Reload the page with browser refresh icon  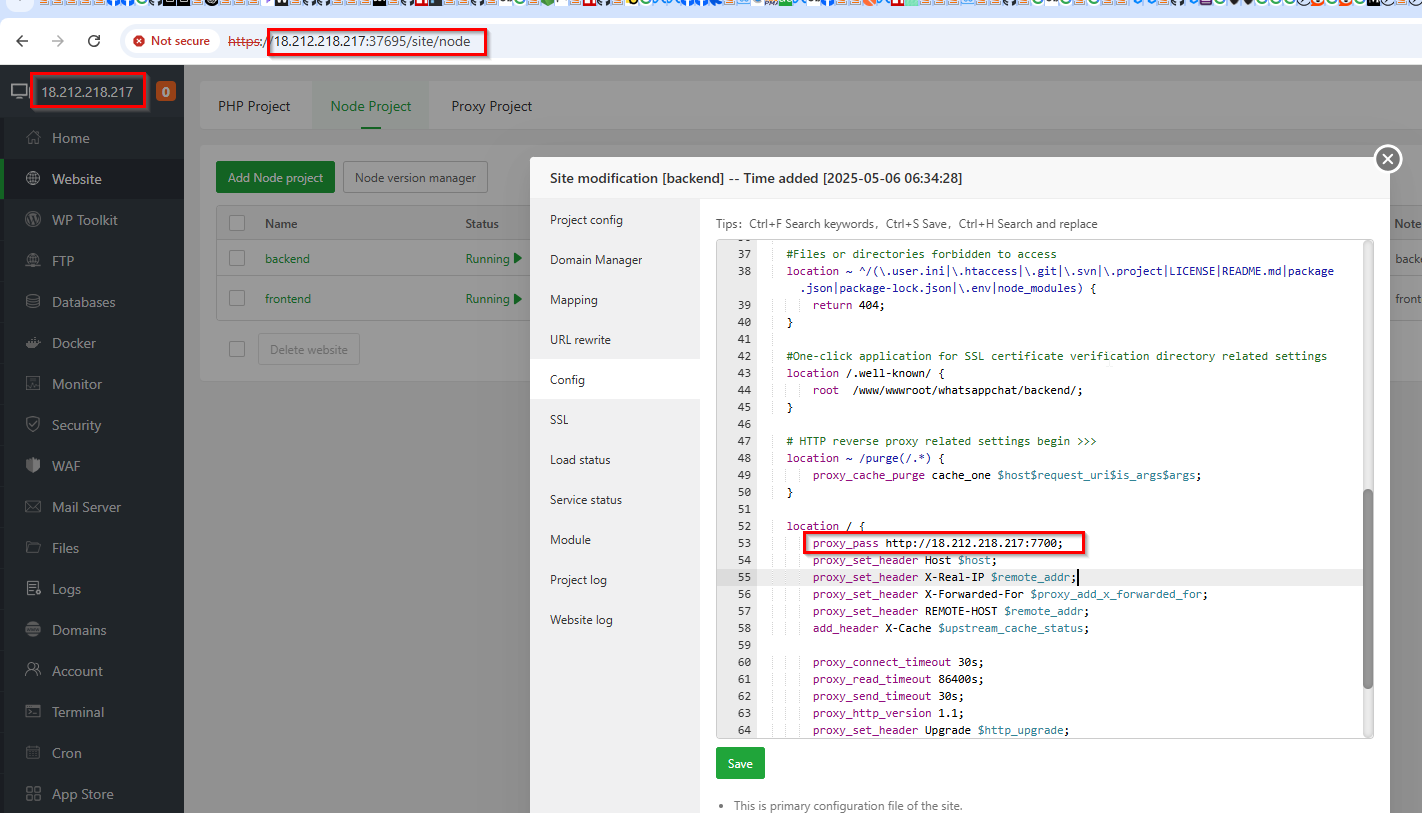pos(94,41)
